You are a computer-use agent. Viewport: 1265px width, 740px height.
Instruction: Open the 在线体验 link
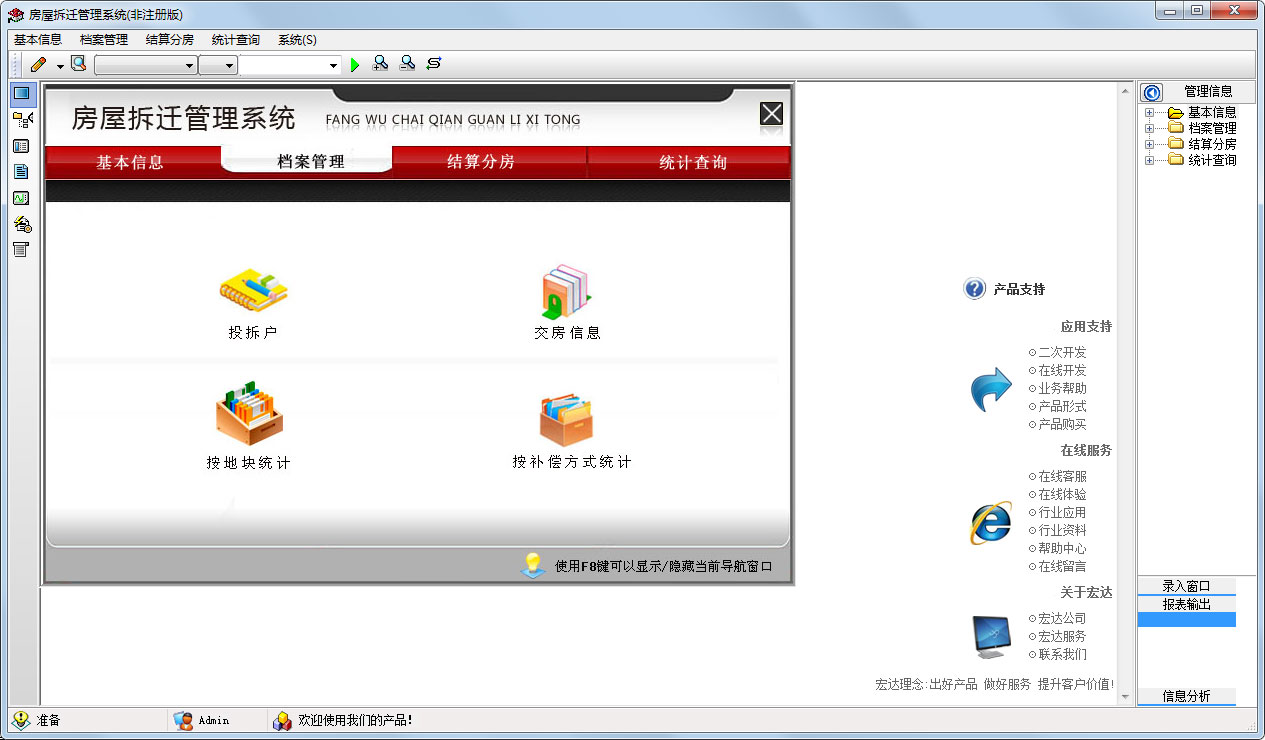coord(1062,494)
